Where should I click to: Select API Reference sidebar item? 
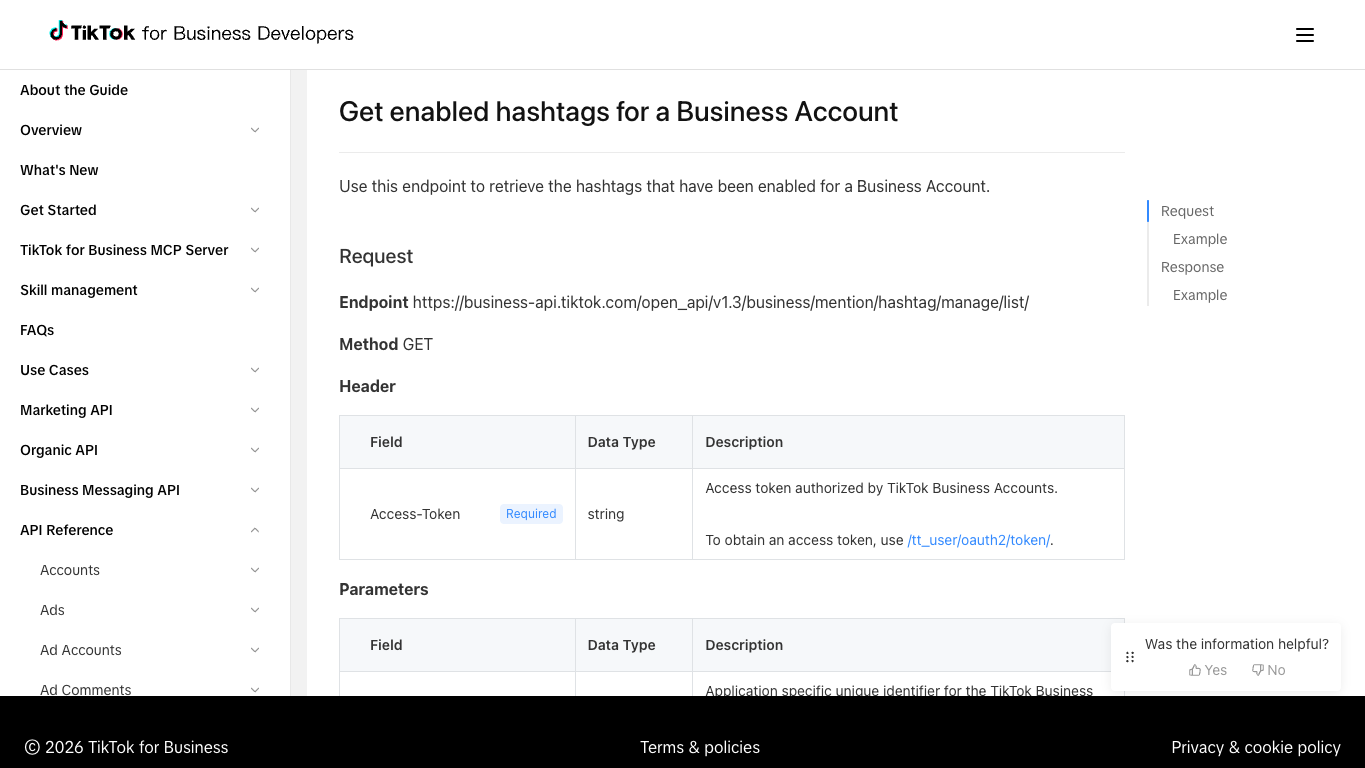[66, 530]
